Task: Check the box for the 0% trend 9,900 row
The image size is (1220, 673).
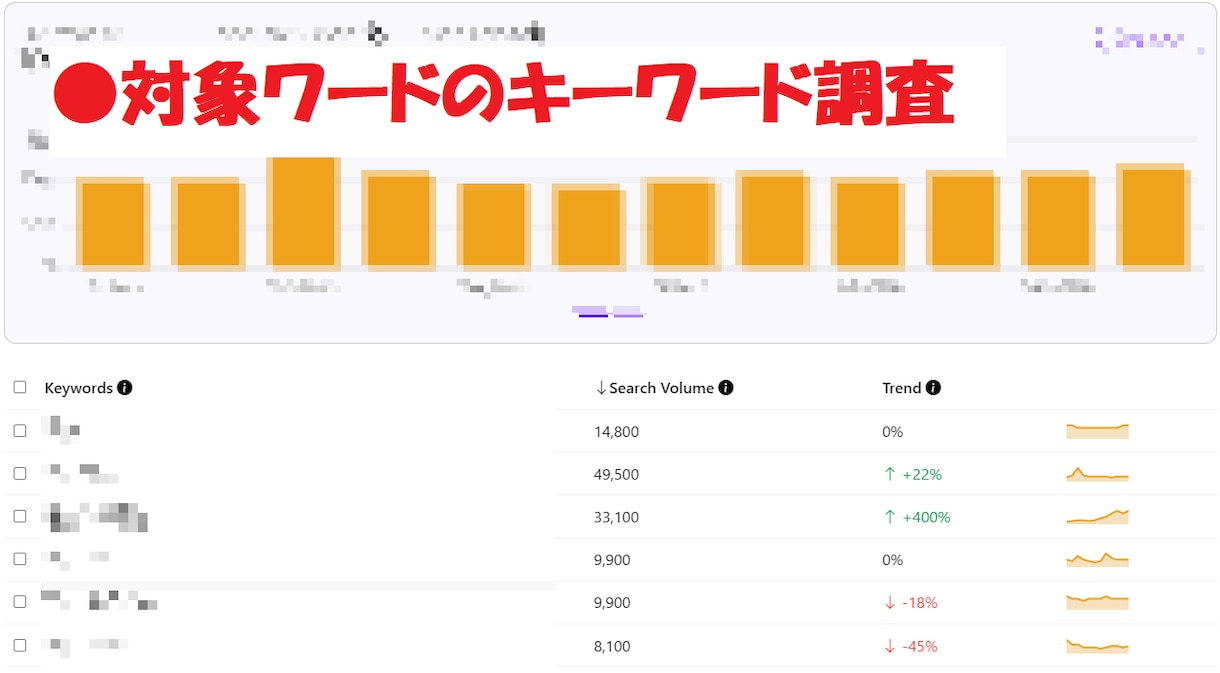Action: tap(20, 559)
